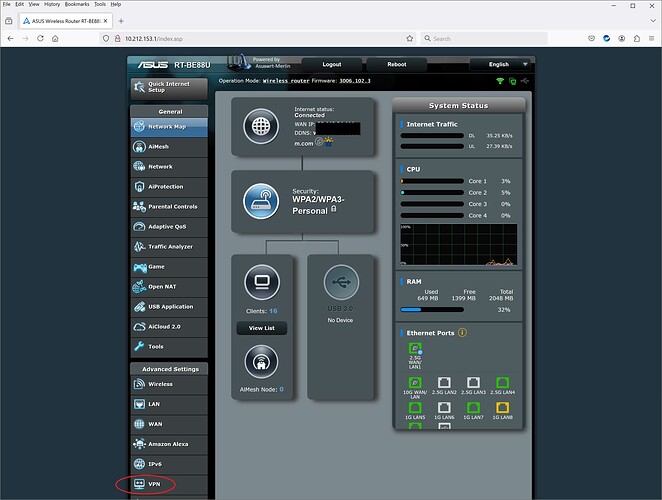Screen dimensions: 662x500
Task: Click the Logout button
Action: [x=332, y=65]
